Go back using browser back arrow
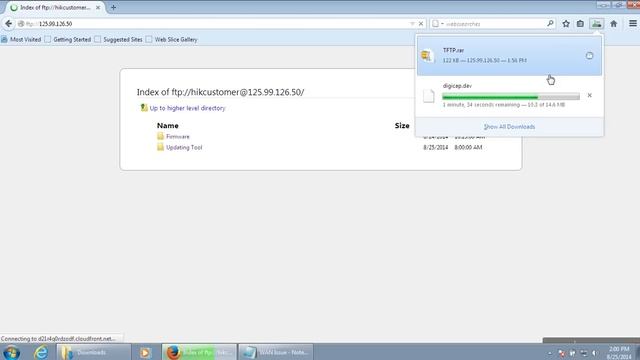This screenshot has width=640, height=360. click(9, 24)
